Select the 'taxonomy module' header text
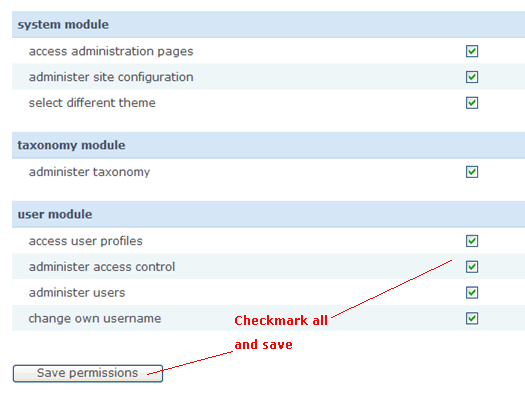This screenshot has height=398, width=525. [x=71, y=145]
